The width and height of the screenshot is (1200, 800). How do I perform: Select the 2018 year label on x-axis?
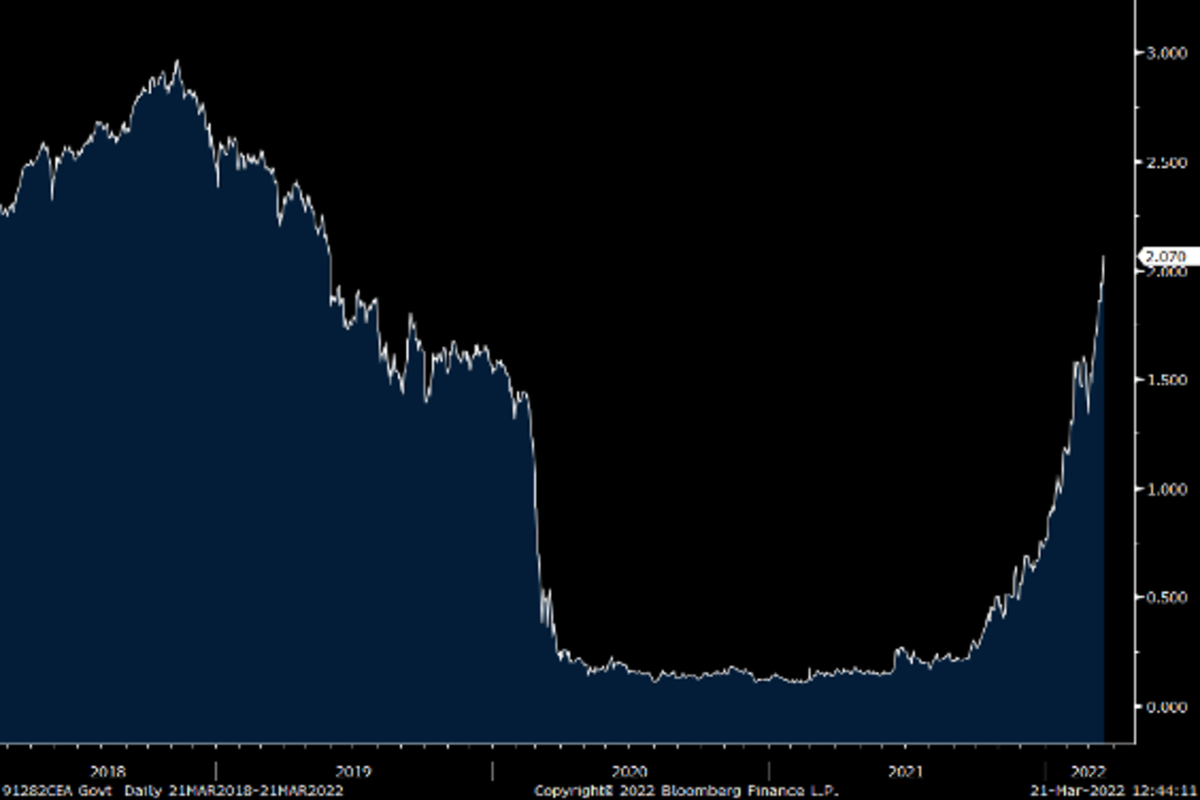pyautogui.click(x=107, y=771)
